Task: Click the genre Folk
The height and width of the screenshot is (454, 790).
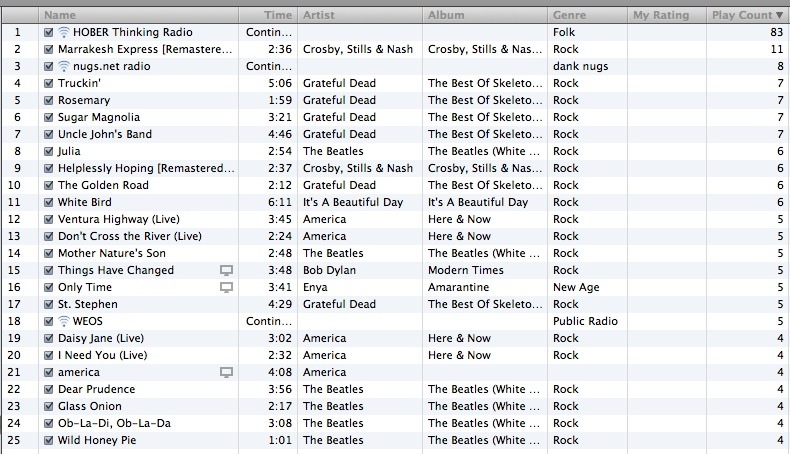Action: click(564, 32)
